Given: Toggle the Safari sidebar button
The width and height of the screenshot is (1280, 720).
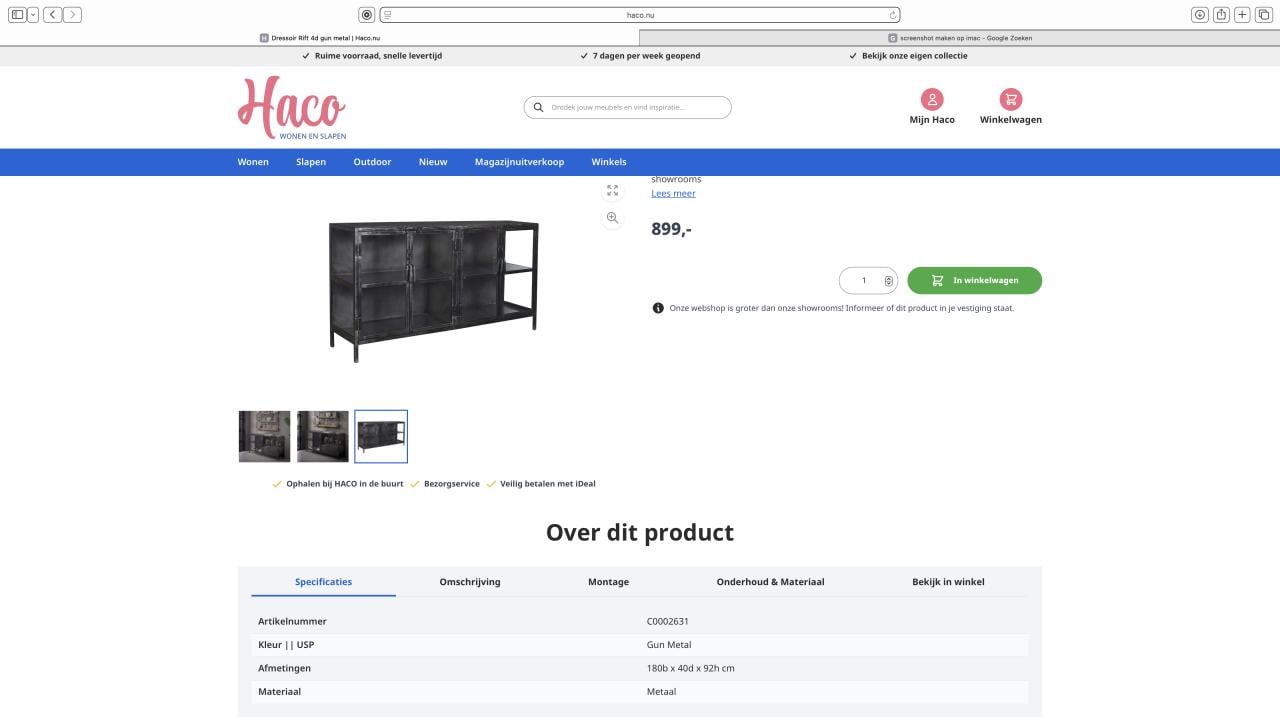Looking at the screenshot, I should pyautogui.click(x=17, y=15).
